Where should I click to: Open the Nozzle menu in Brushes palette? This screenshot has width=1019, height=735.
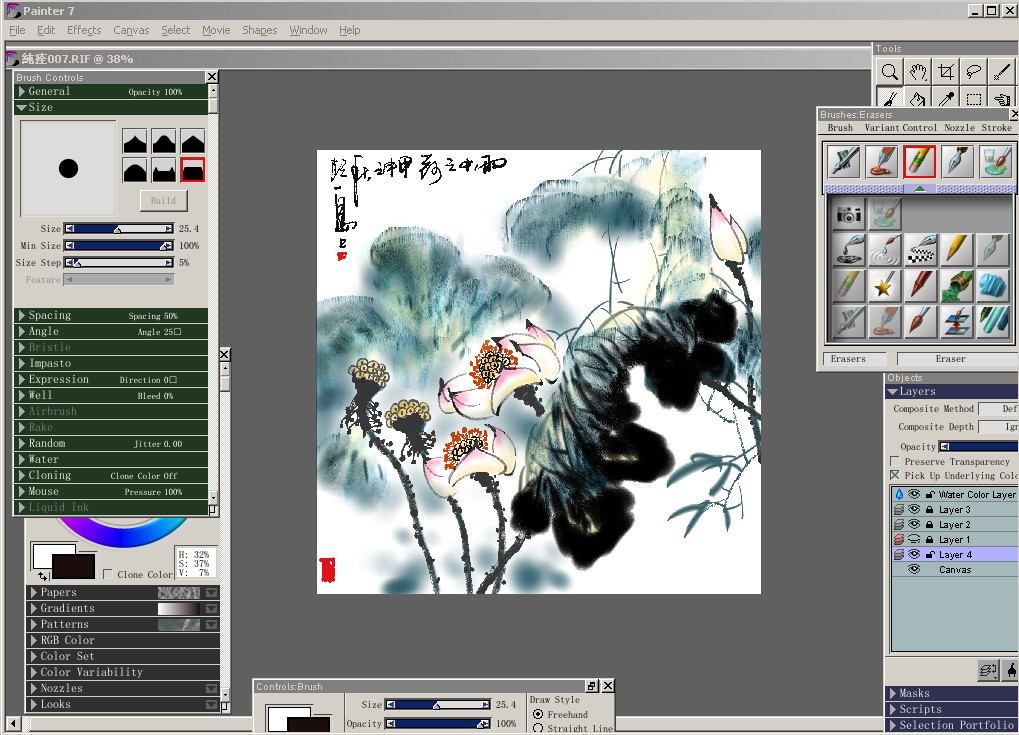click(x=960, y=127)
